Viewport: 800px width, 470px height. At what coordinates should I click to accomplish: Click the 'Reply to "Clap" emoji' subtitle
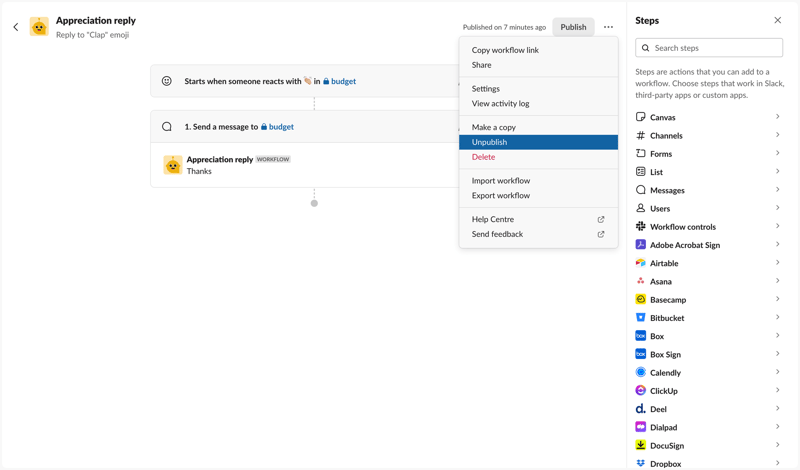tap(92, 35)
